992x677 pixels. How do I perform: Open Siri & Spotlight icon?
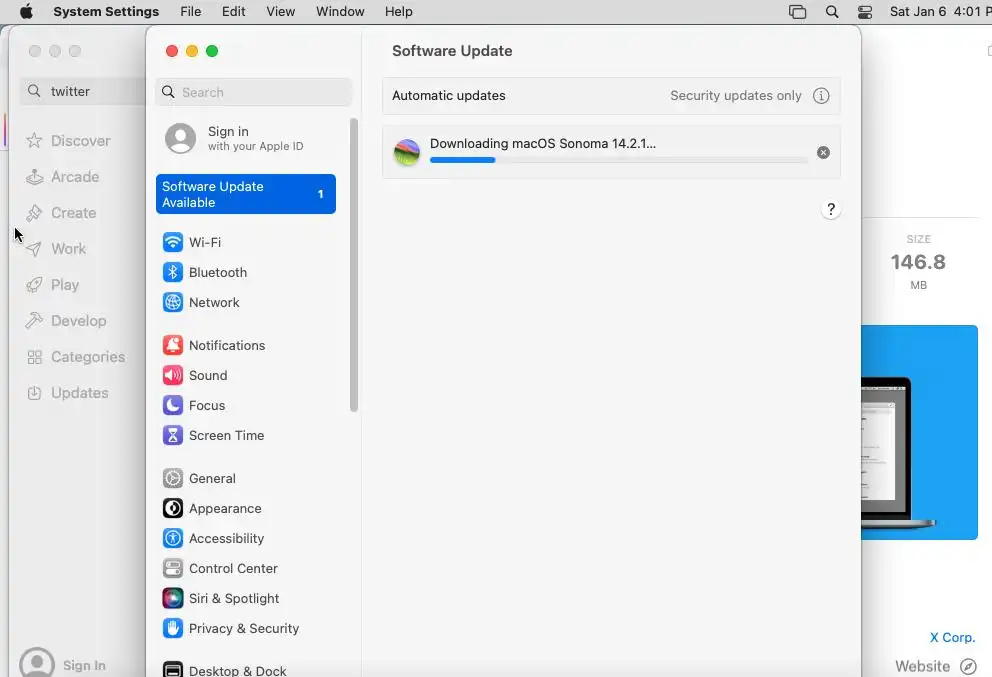tap(173, 598)
